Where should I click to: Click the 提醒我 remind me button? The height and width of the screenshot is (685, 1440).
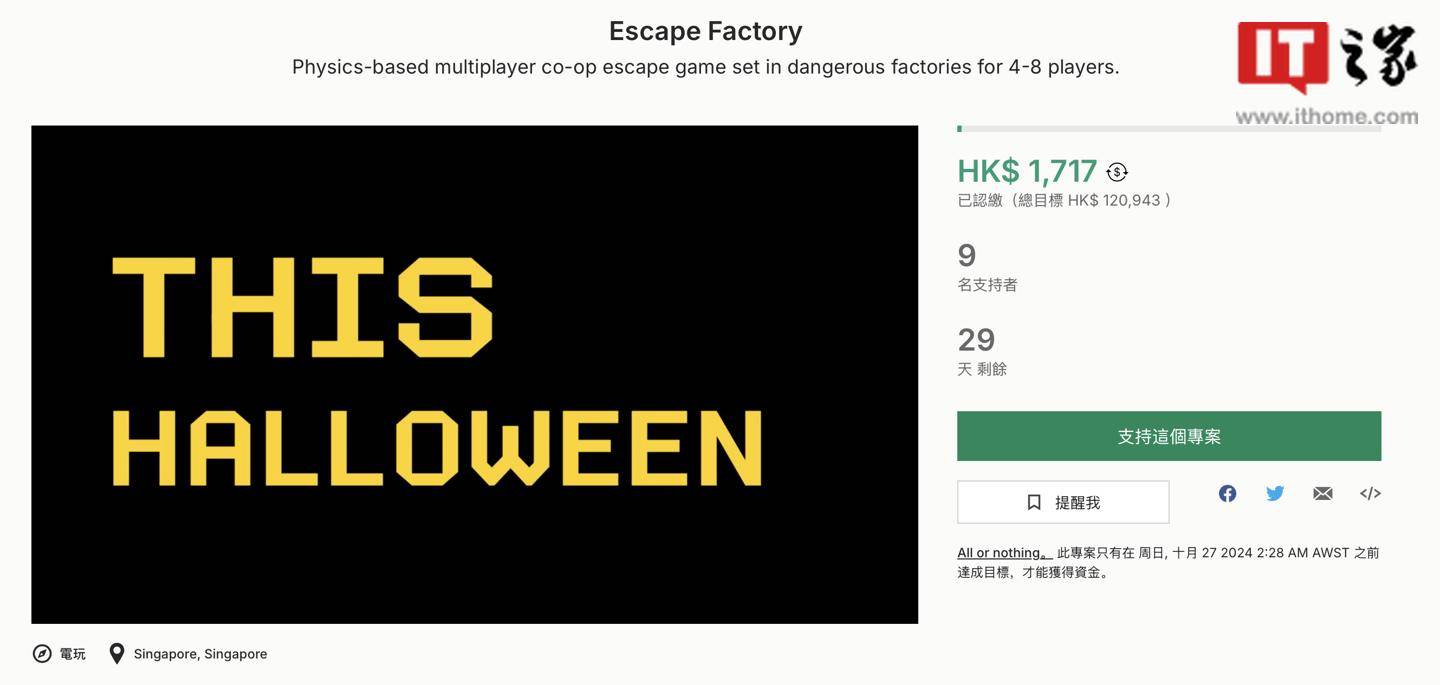coord(1063,502)
